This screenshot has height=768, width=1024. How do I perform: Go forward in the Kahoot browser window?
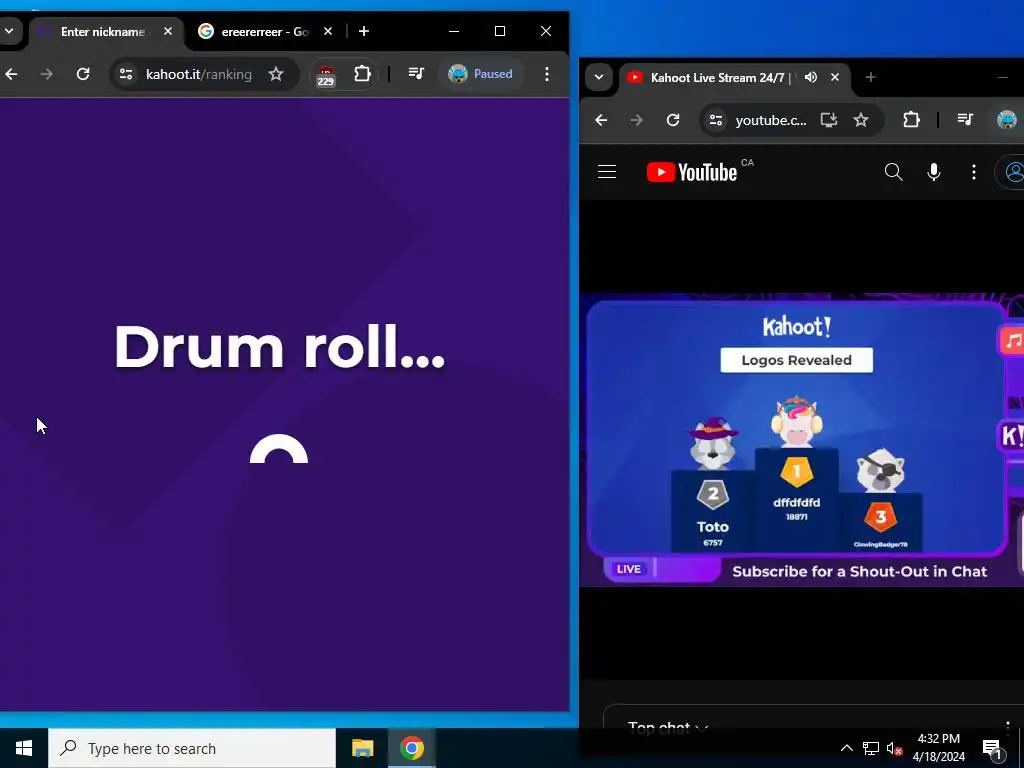[x=46, y=74]
